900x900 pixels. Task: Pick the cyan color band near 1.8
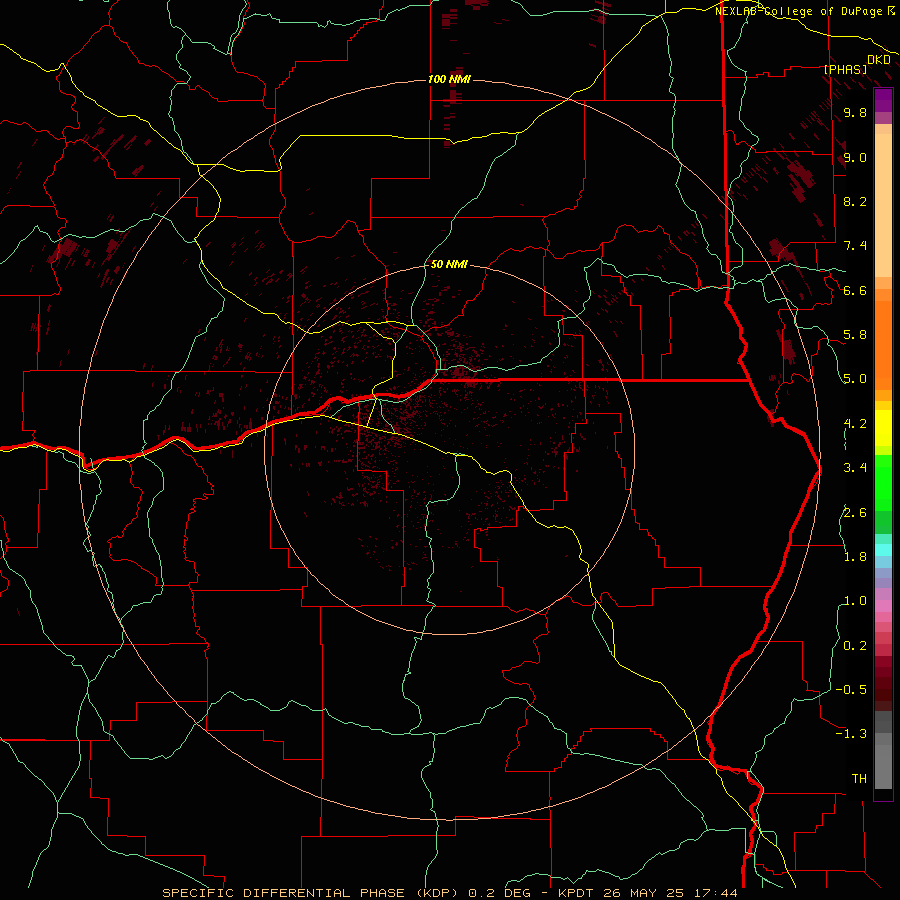click(x=883, y=549)
